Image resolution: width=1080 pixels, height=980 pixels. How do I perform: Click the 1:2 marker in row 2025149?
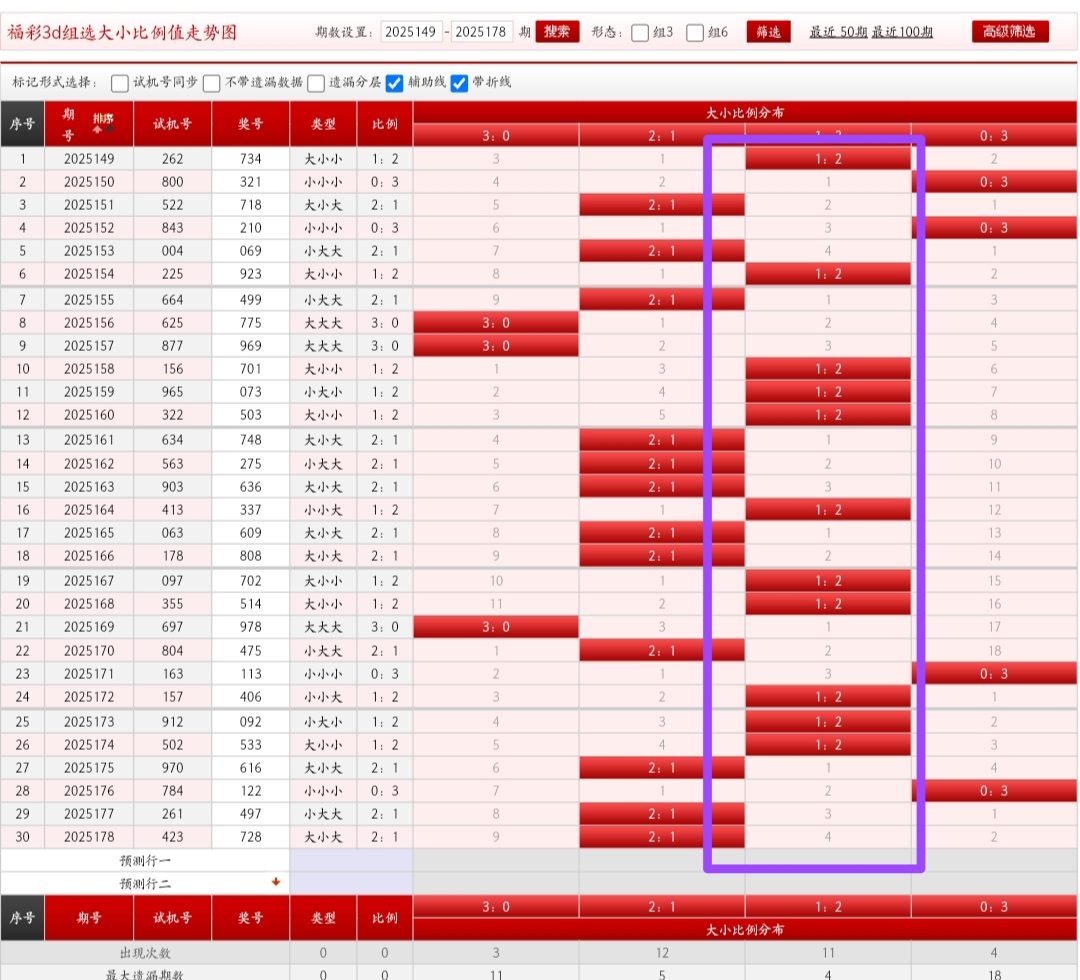pos(828,158)
